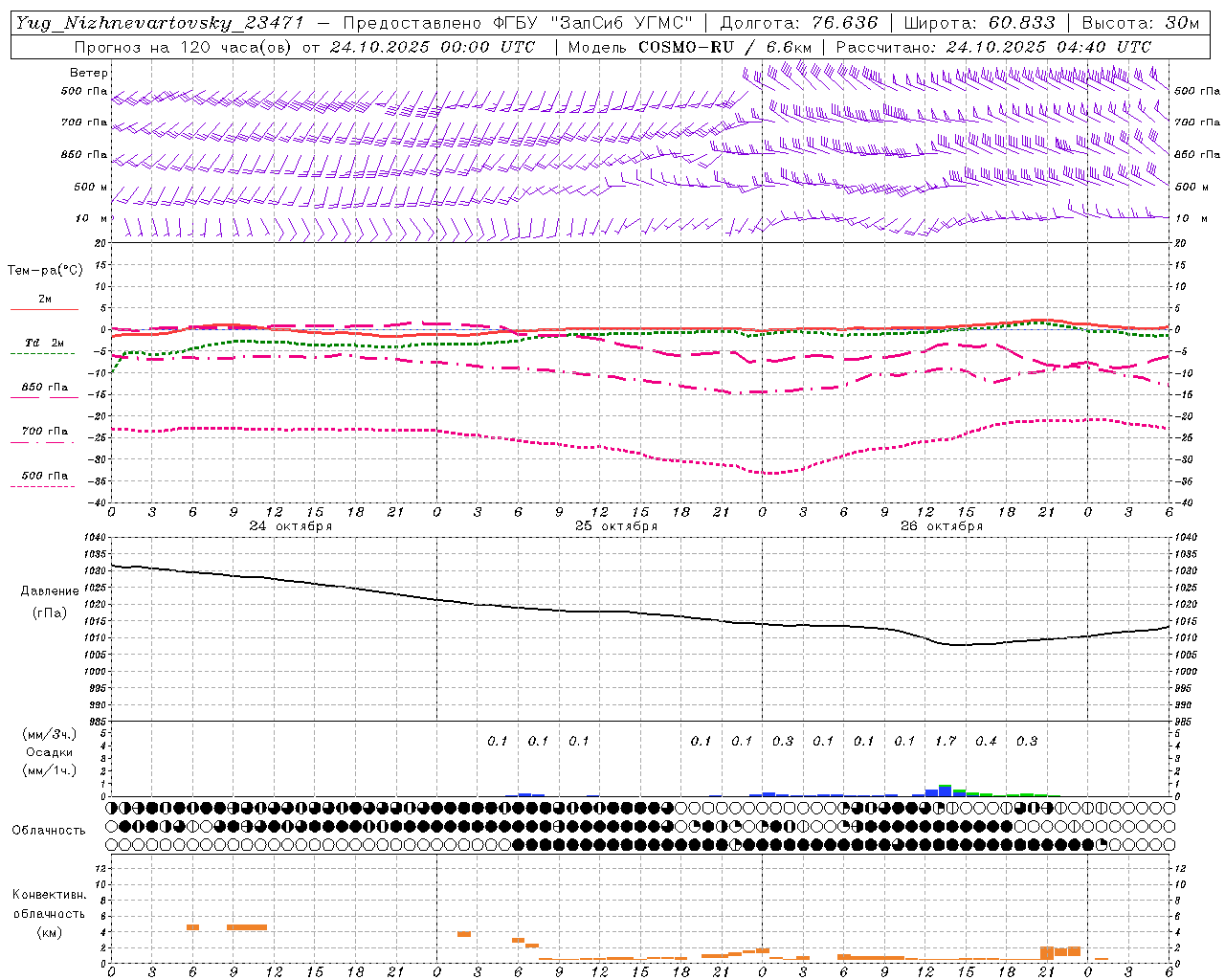Select the text Предоставлено ФГБУ "ЗапСиб УГМС"
Screen dimensions: 1225x980
tap(517, 23)
